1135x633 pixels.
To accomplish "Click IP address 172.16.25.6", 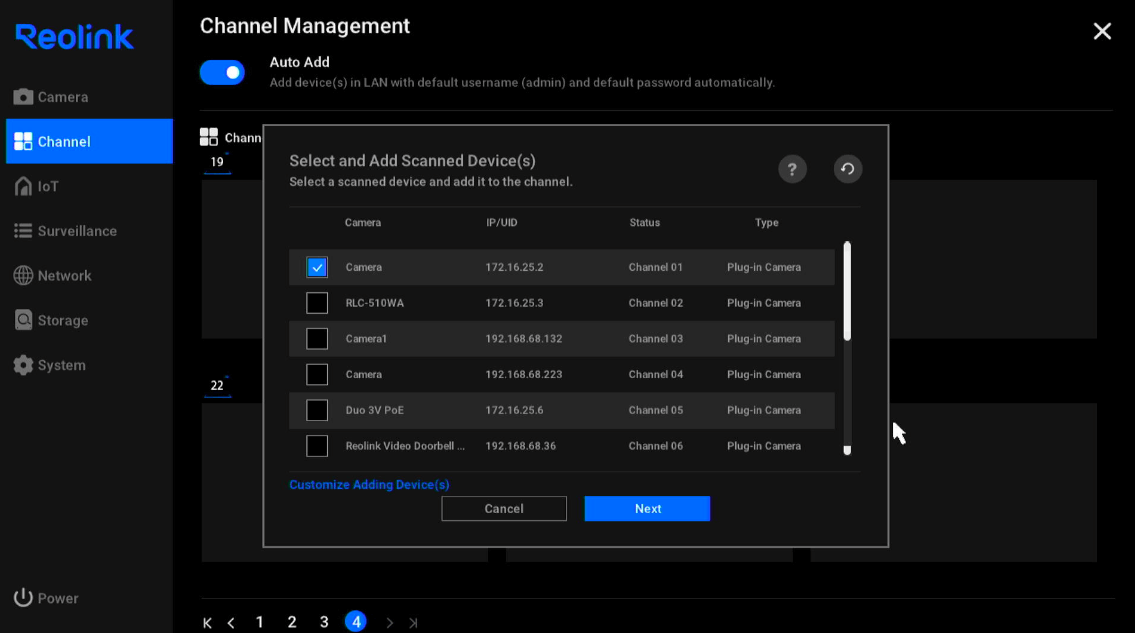I will pos(514,410).
